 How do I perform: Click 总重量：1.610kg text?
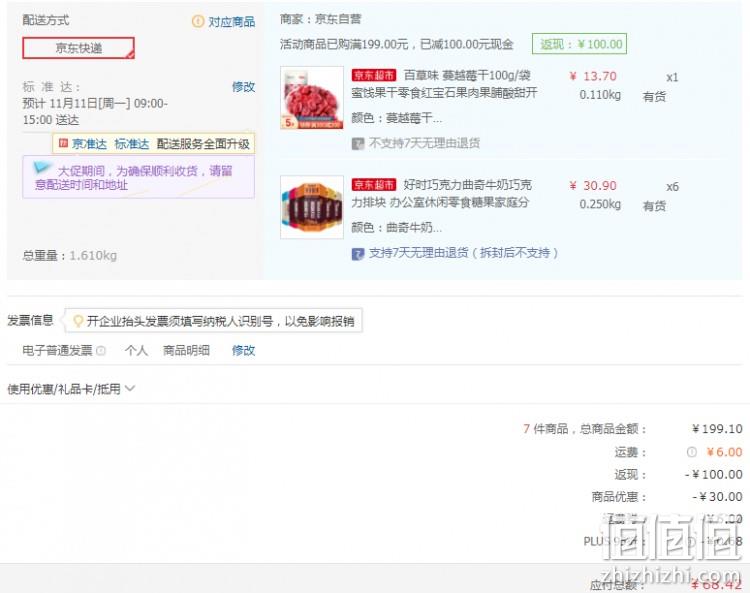[x=70, y=255]
